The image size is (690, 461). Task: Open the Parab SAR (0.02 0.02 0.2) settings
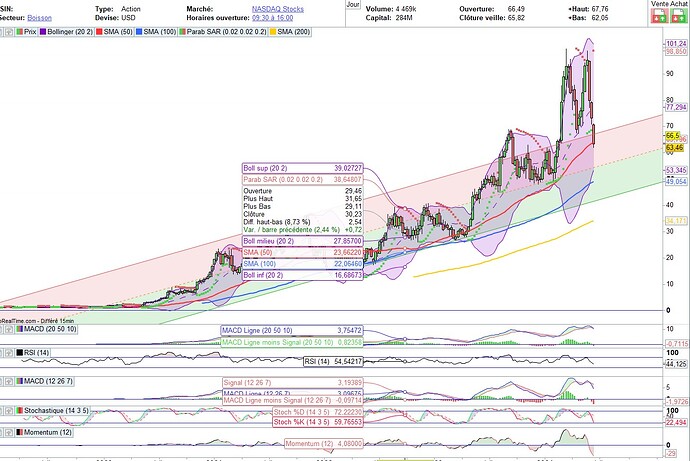tap(223, 32)
